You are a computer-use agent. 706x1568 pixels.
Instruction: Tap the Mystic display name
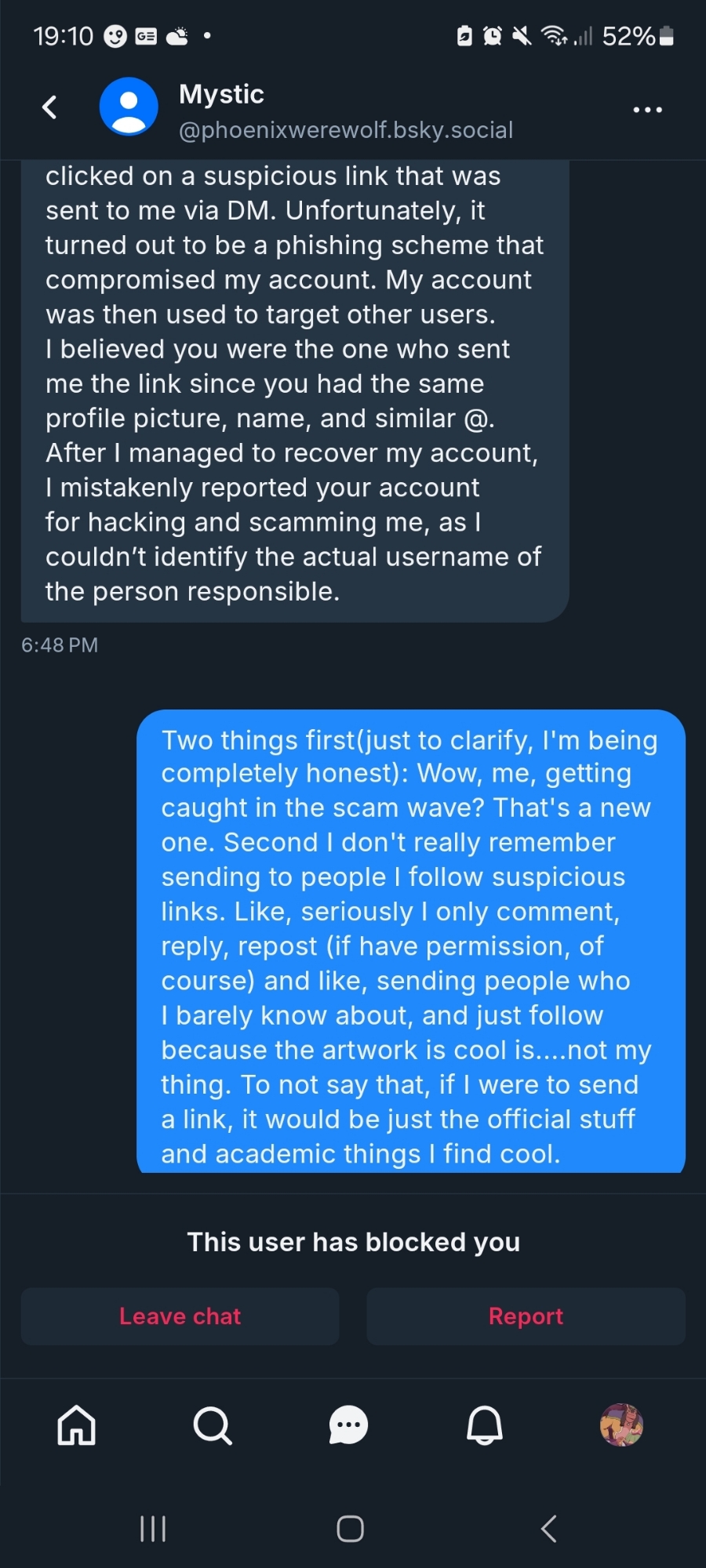coord(221,94)
